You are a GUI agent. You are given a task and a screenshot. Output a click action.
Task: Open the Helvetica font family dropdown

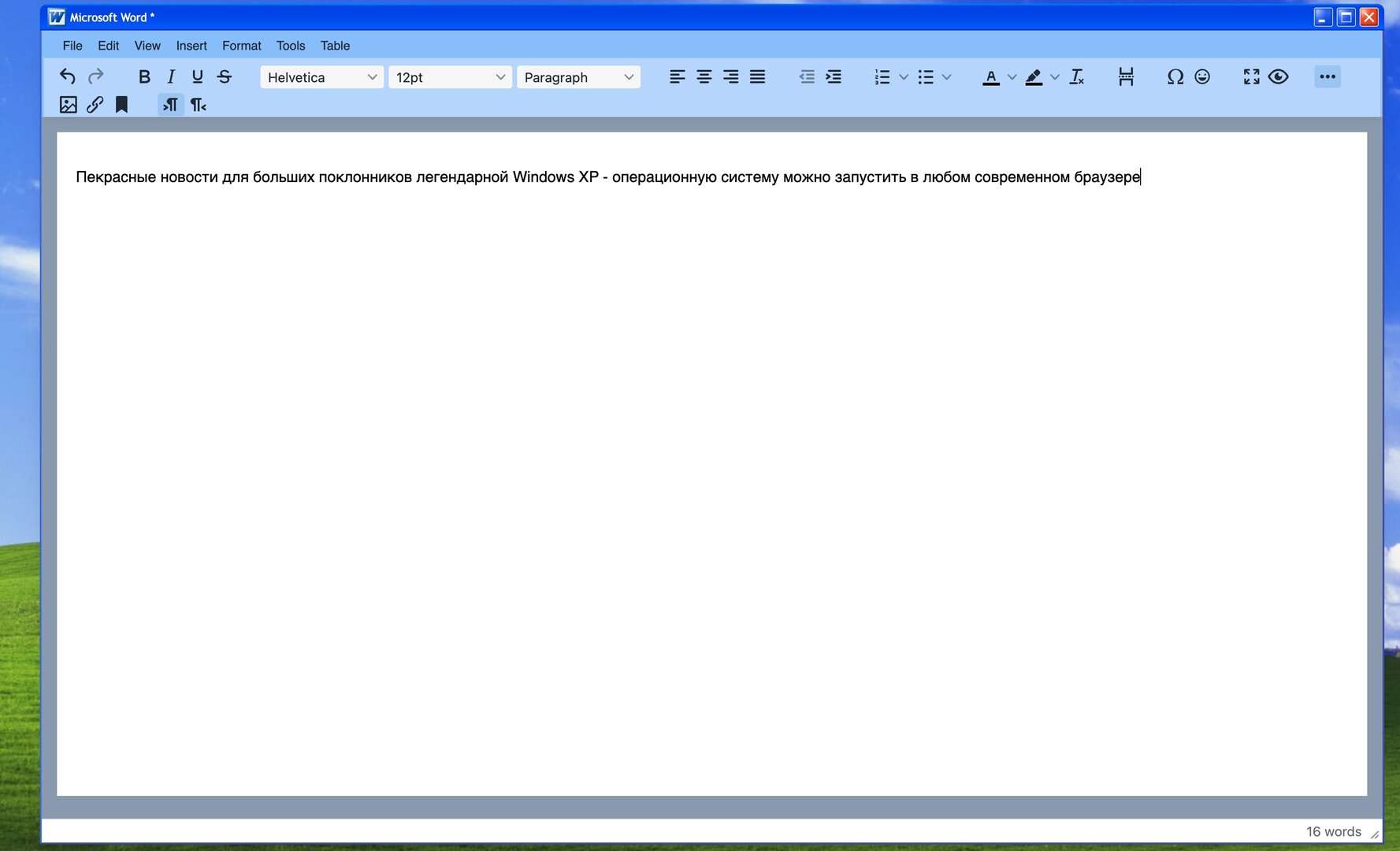coord(322,77)
